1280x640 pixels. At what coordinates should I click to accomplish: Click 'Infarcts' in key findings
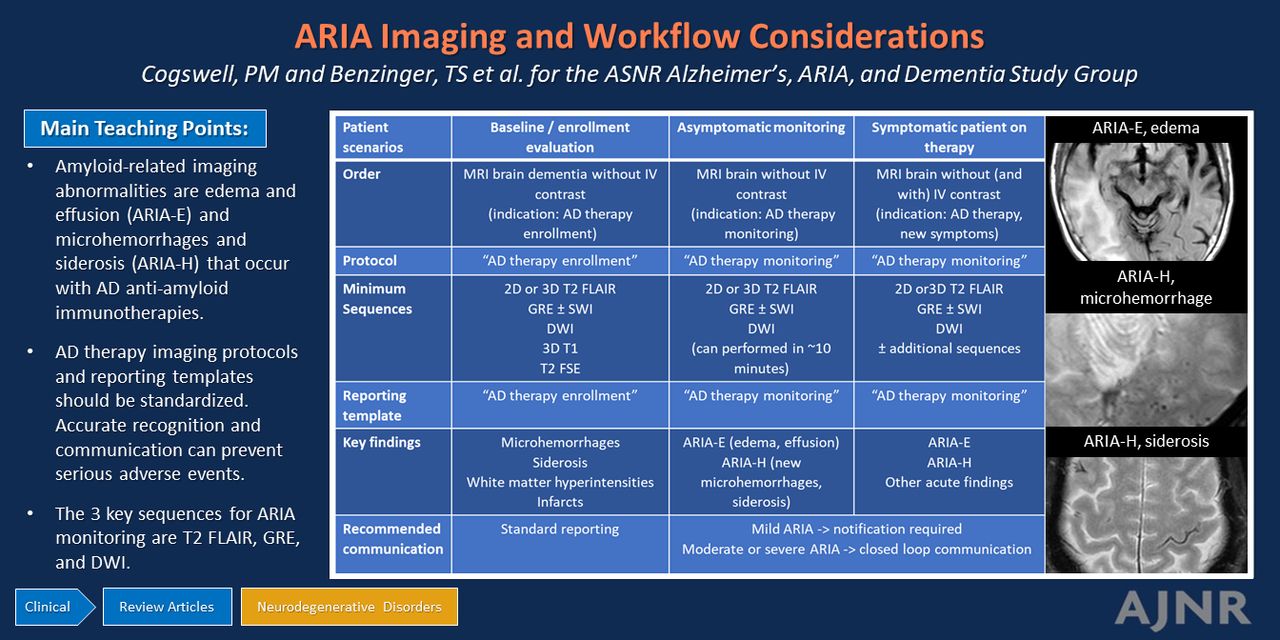pos(560,502)
